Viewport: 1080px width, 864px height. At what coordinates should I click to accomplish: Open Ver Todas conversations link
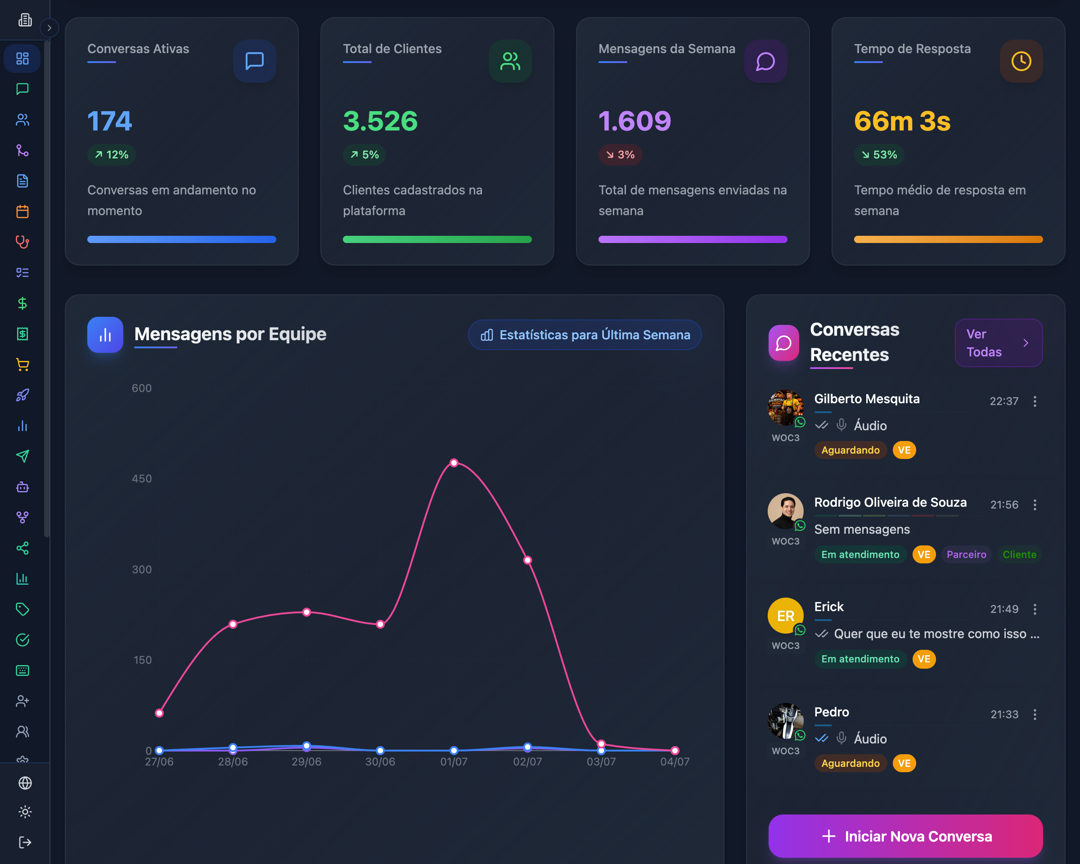tap(998, 342)
